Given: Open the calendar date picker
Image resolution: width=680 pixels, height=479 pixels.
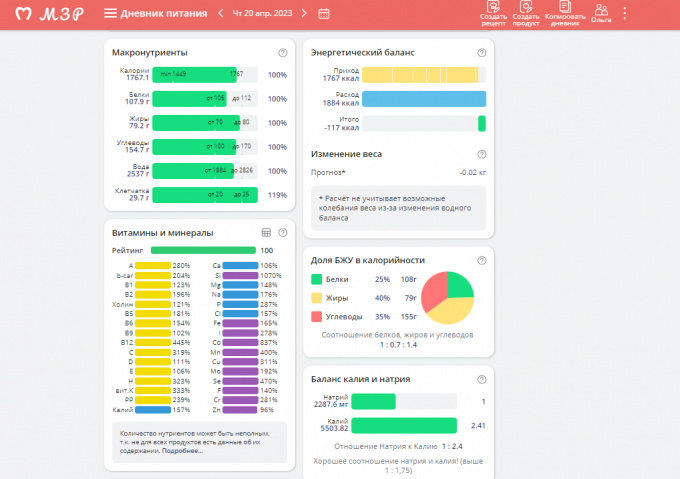Looking at the screenshot, I should point(324,14).
